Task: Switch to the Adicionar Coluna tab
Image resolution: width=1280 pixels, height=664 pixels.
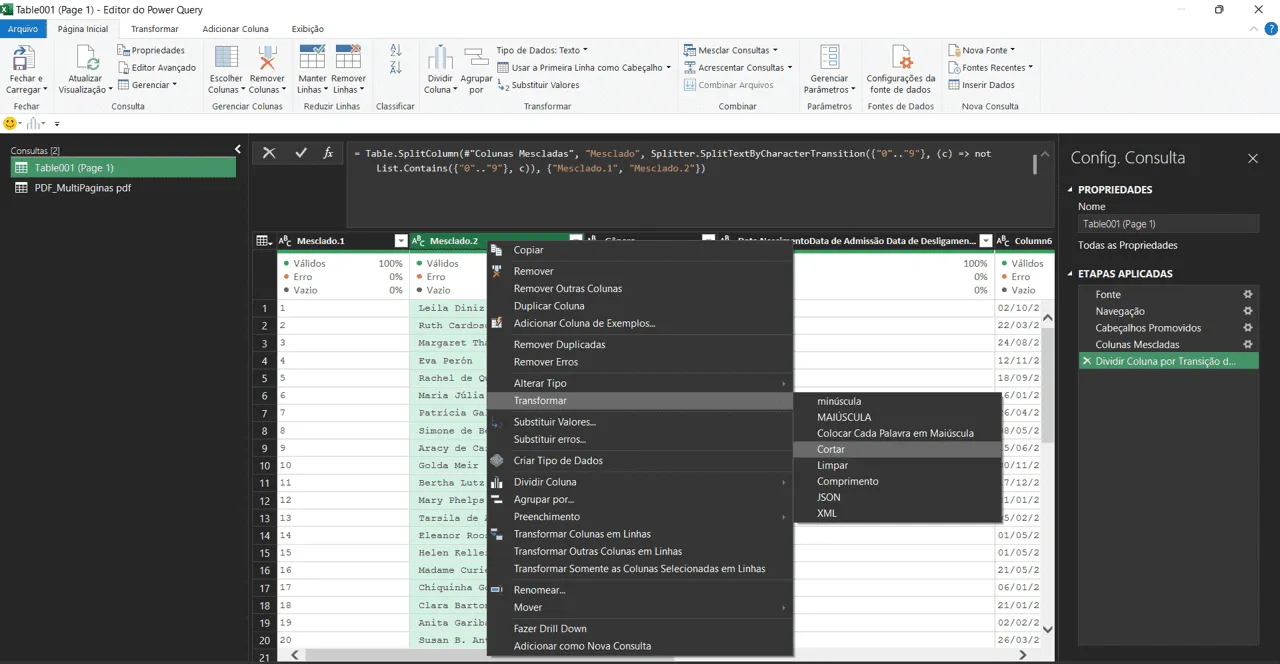Action: pos(235,29)
